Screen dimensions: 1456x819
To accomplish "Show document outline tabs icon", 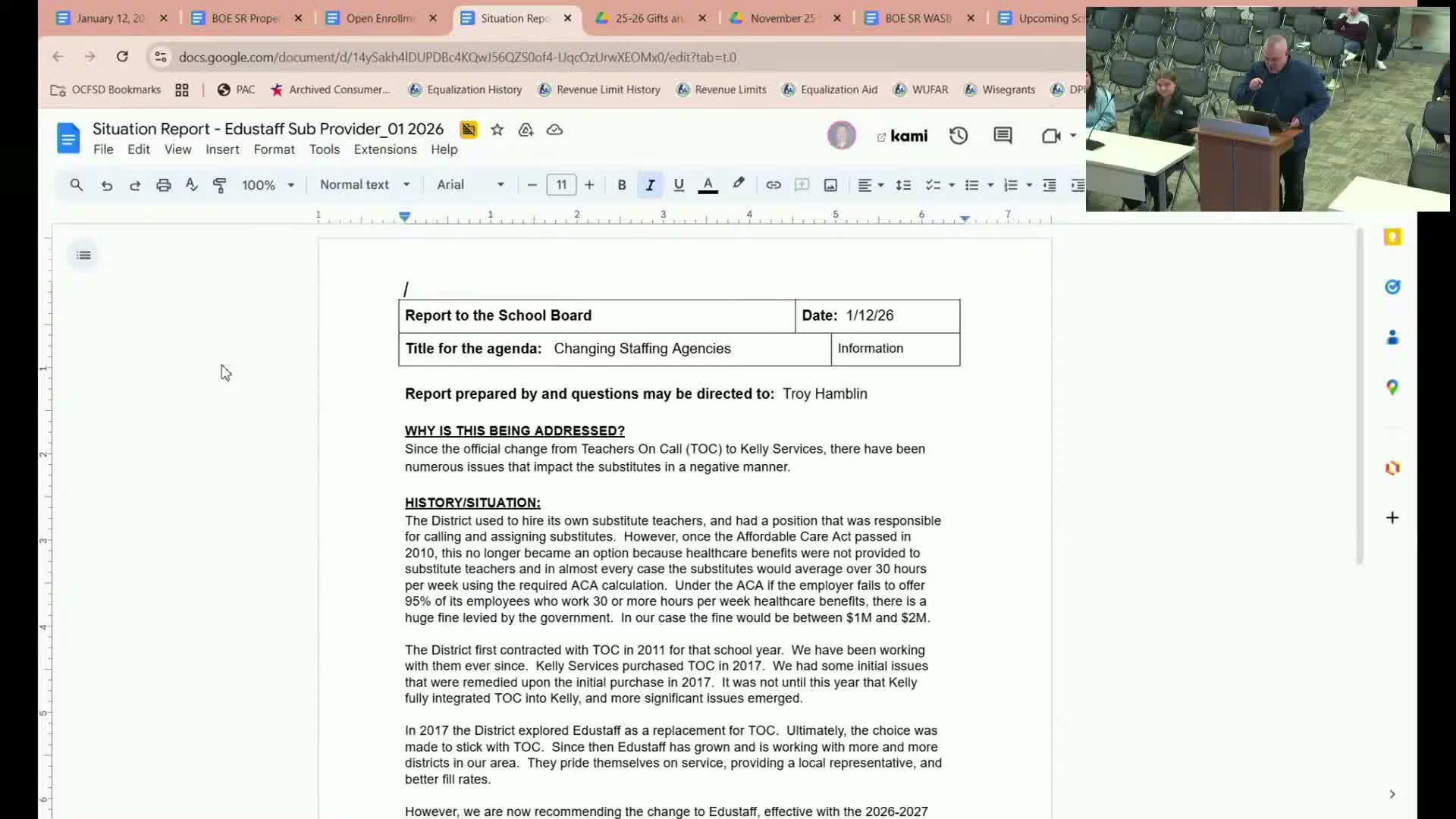I will pyautogui.click(x=83, y=256).
